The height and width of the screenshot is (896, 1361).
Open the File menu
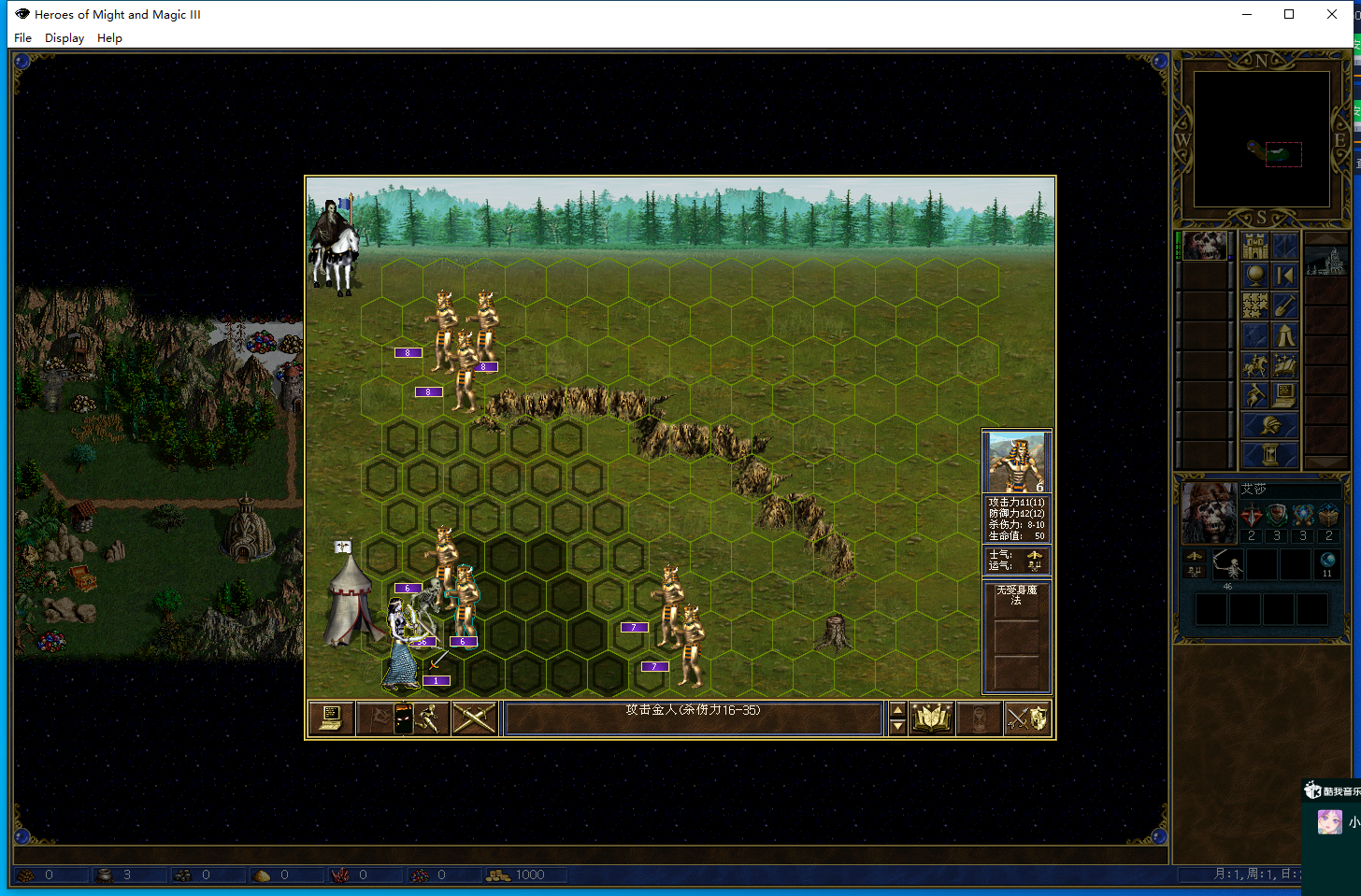23,38
